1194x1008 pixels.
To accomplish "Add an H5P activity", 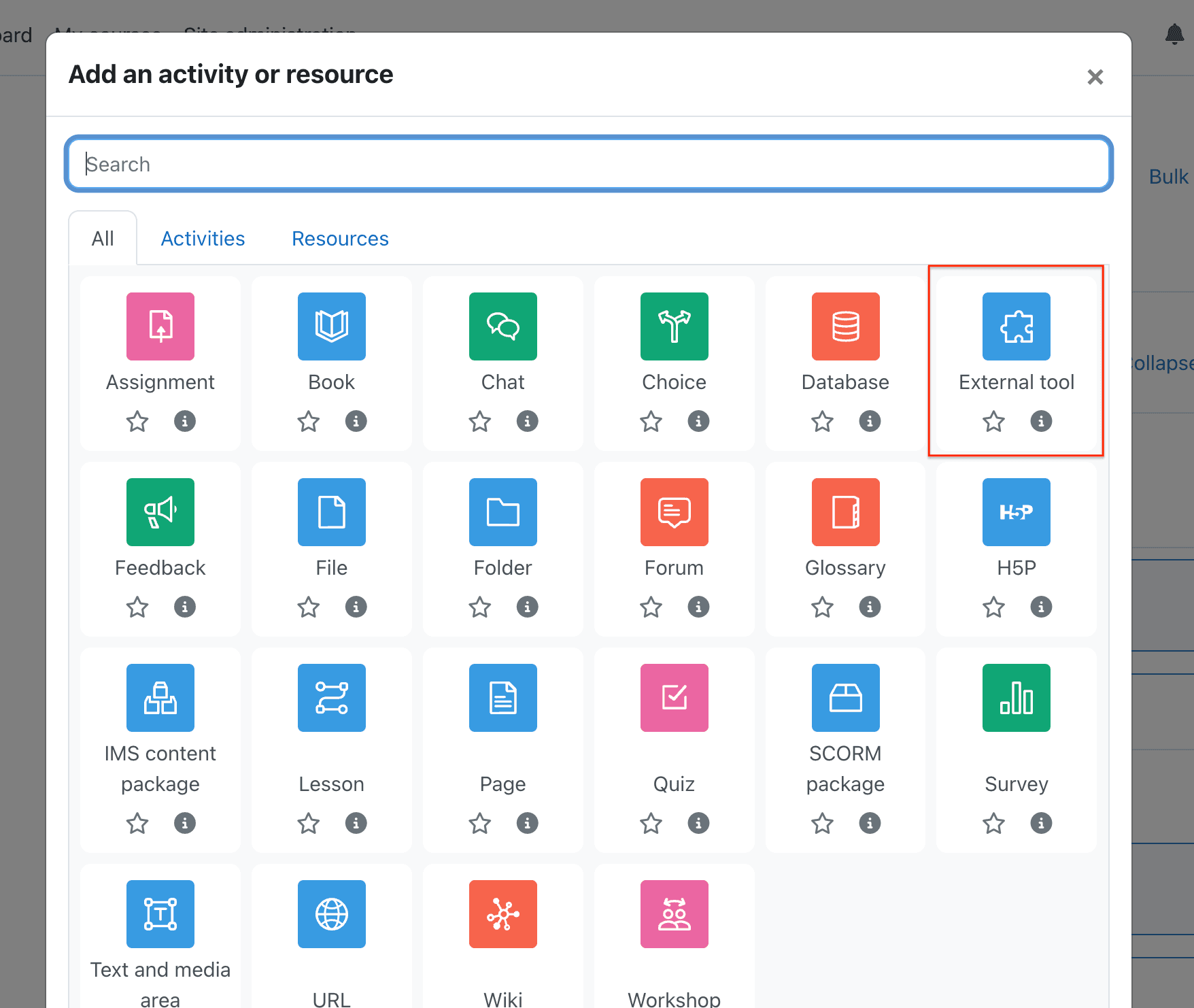I will pyautogui.click(x=1017, y=512).
